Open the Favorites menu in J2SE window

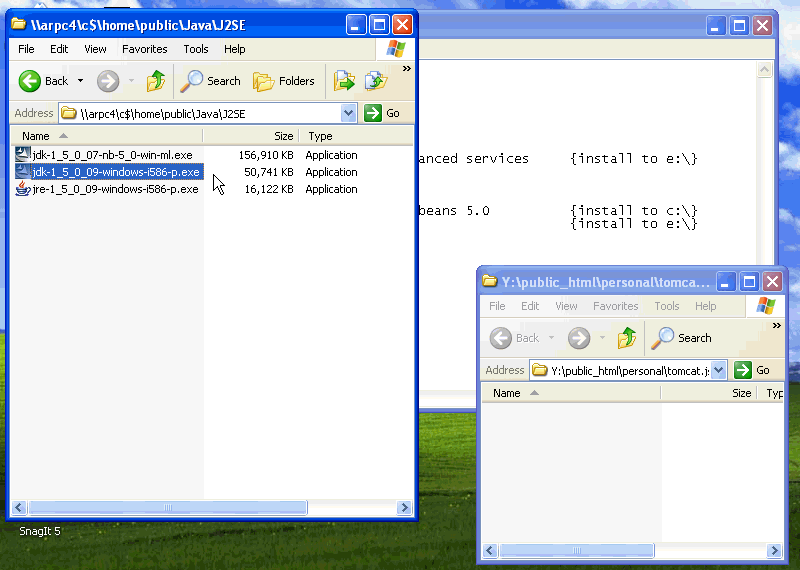145,49
